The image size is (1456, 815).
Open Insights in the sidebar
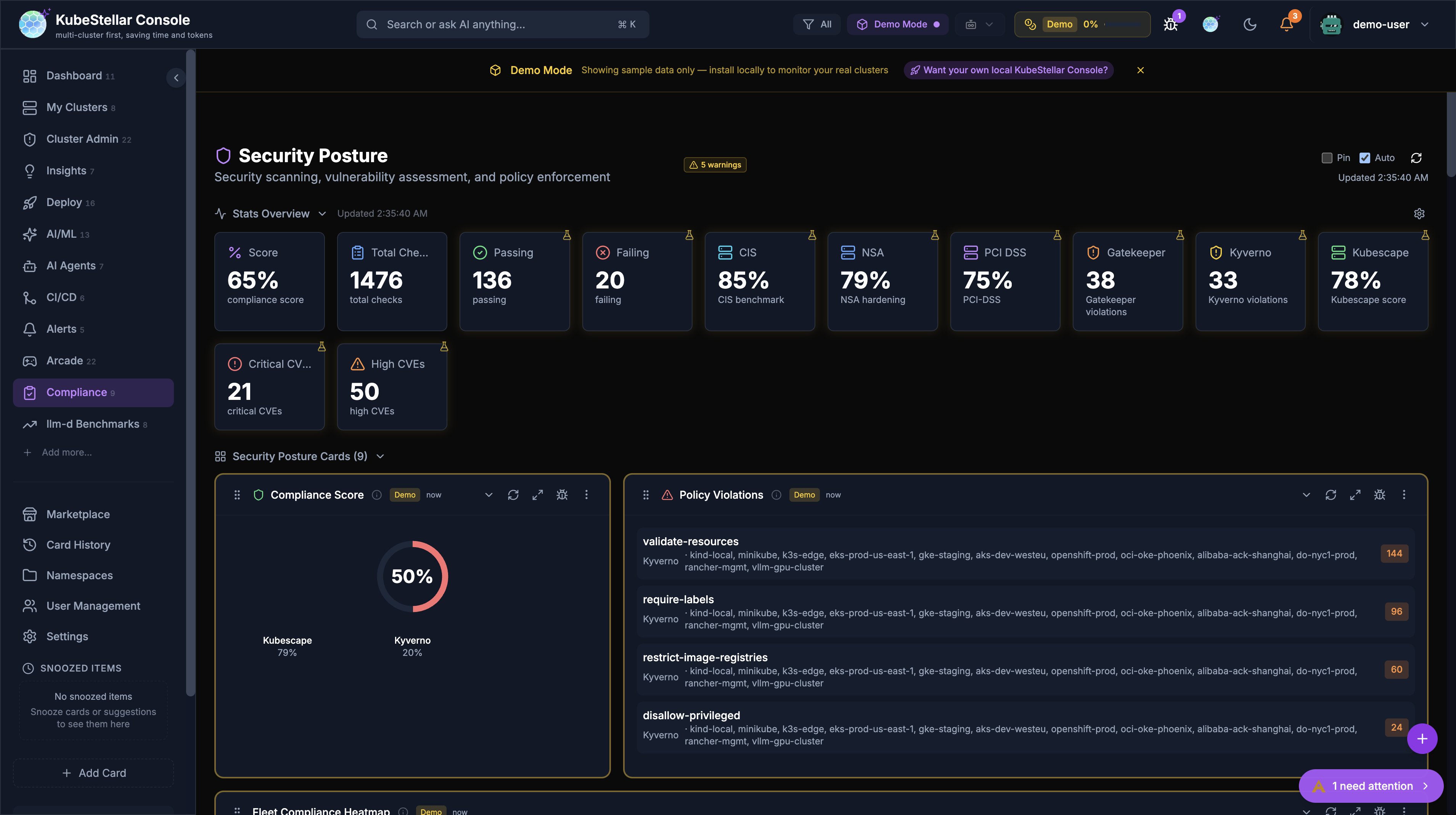coord(66,171)
